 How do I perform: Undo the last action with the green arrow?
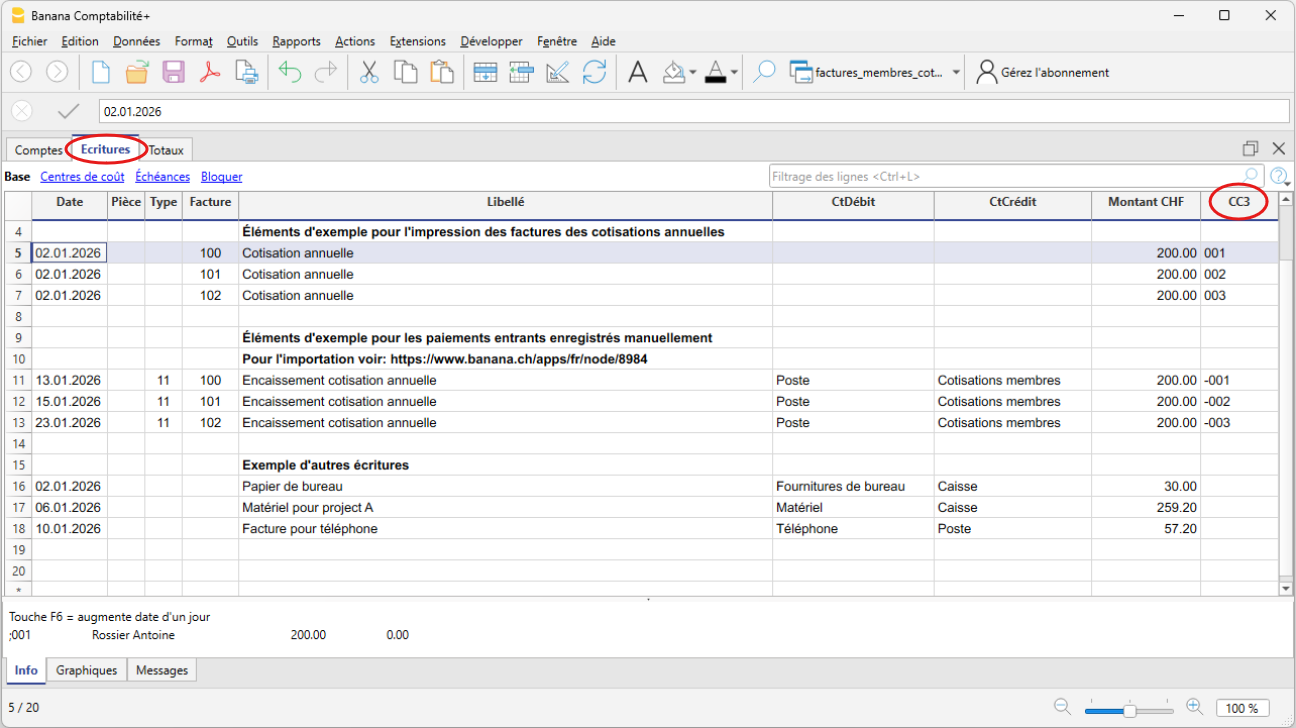pos(290,72)
